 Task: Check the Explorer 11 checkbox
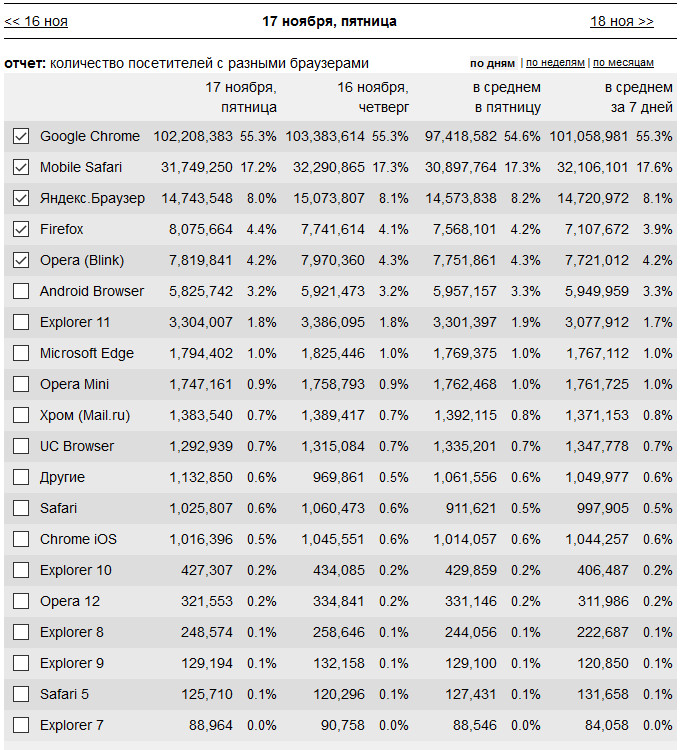point(21,322)
